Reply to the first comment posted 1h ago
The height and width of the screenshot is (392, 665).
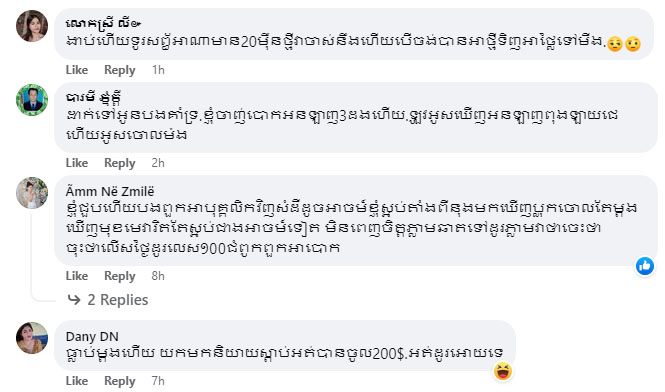pyautogui.click(x=120, y=70)
